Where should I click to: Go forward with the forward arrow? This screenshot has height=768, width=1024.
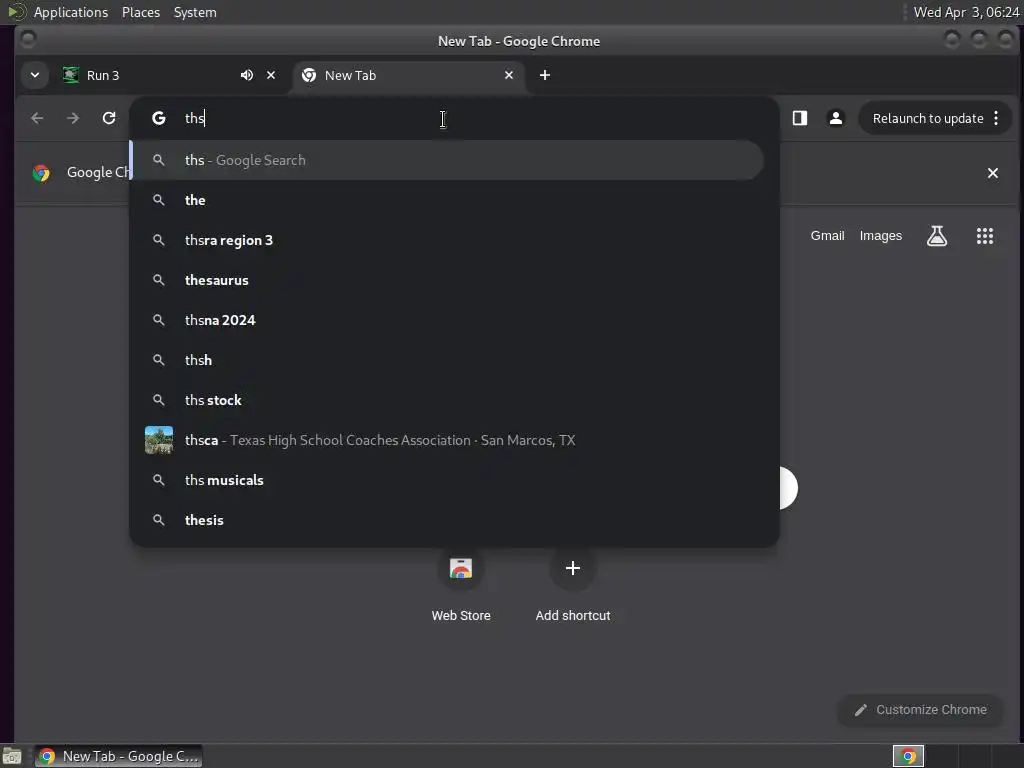73,118
